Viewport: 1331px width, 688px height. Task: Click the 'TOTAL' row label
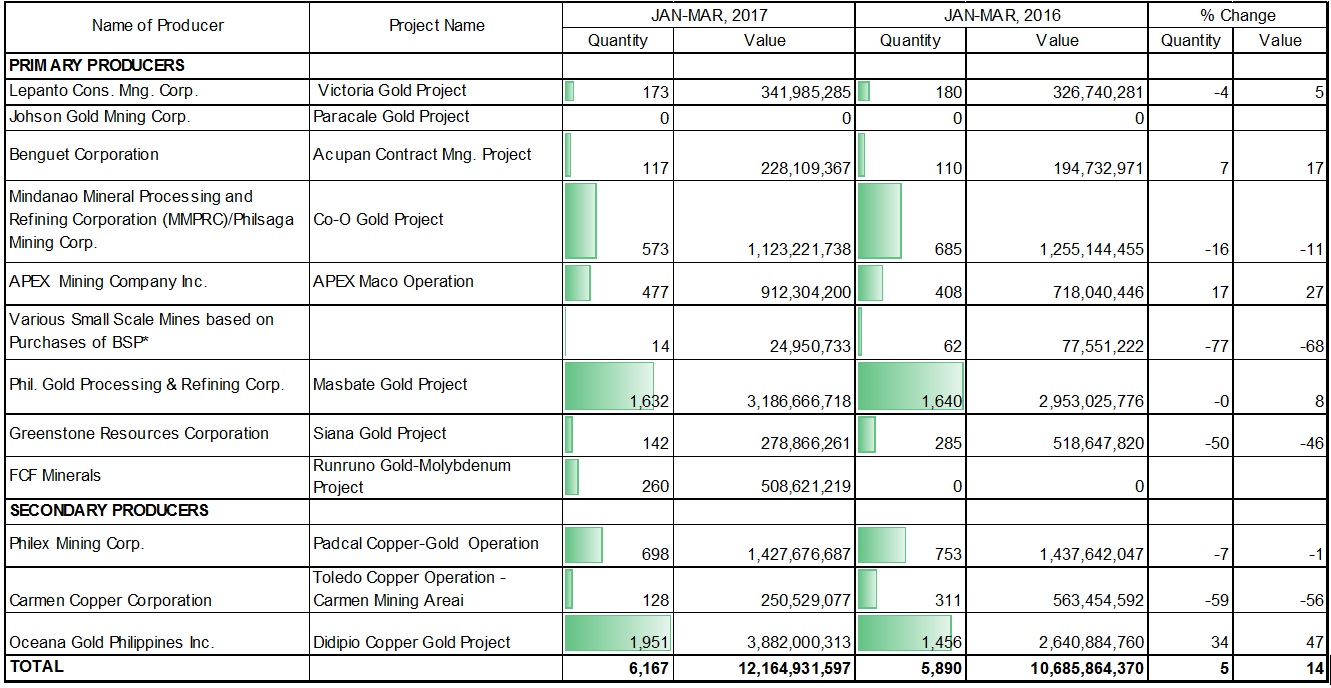coord(36,666)
